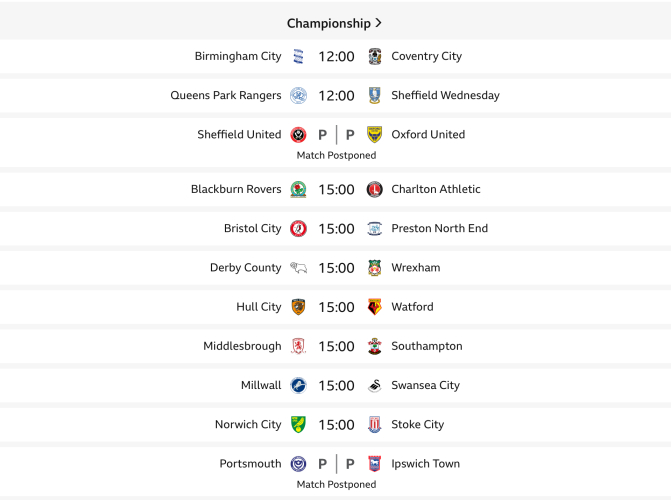This screenshot has height=500, width=671.
Task: Select the Preston North End team name
Action: coord(439,229)
